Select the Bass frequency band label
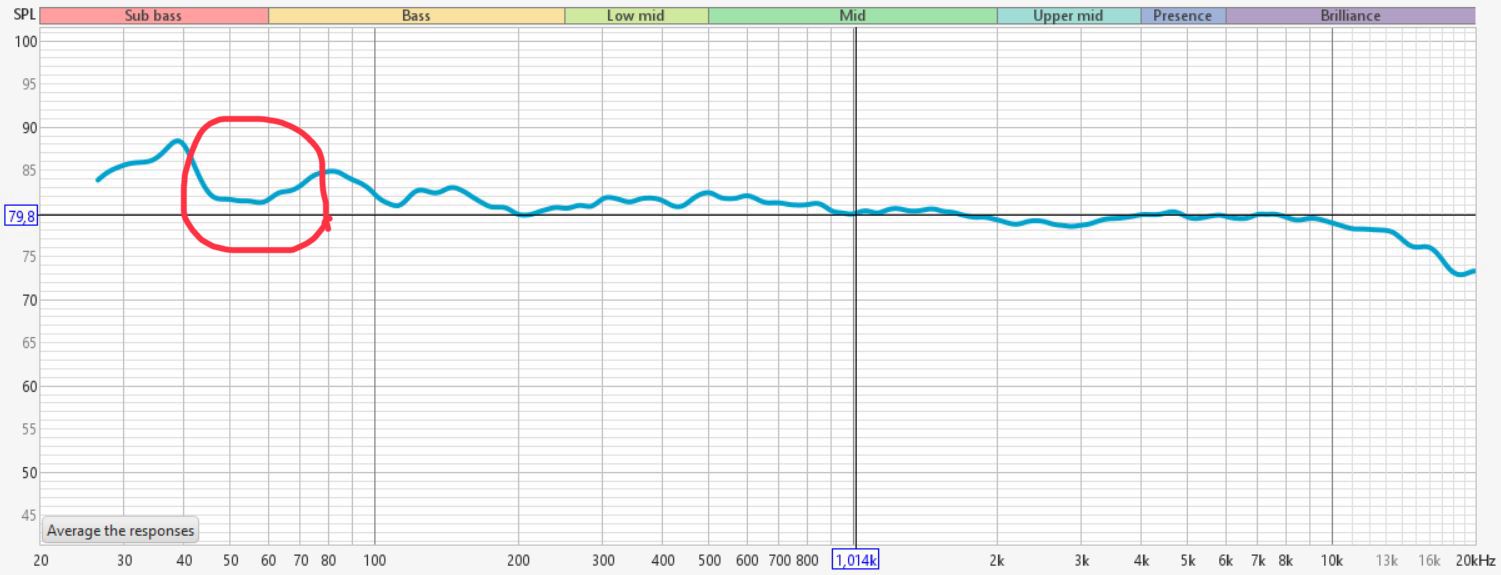Image resolution: width=1501 pixels, height=575 pixels. coord(416,16)
